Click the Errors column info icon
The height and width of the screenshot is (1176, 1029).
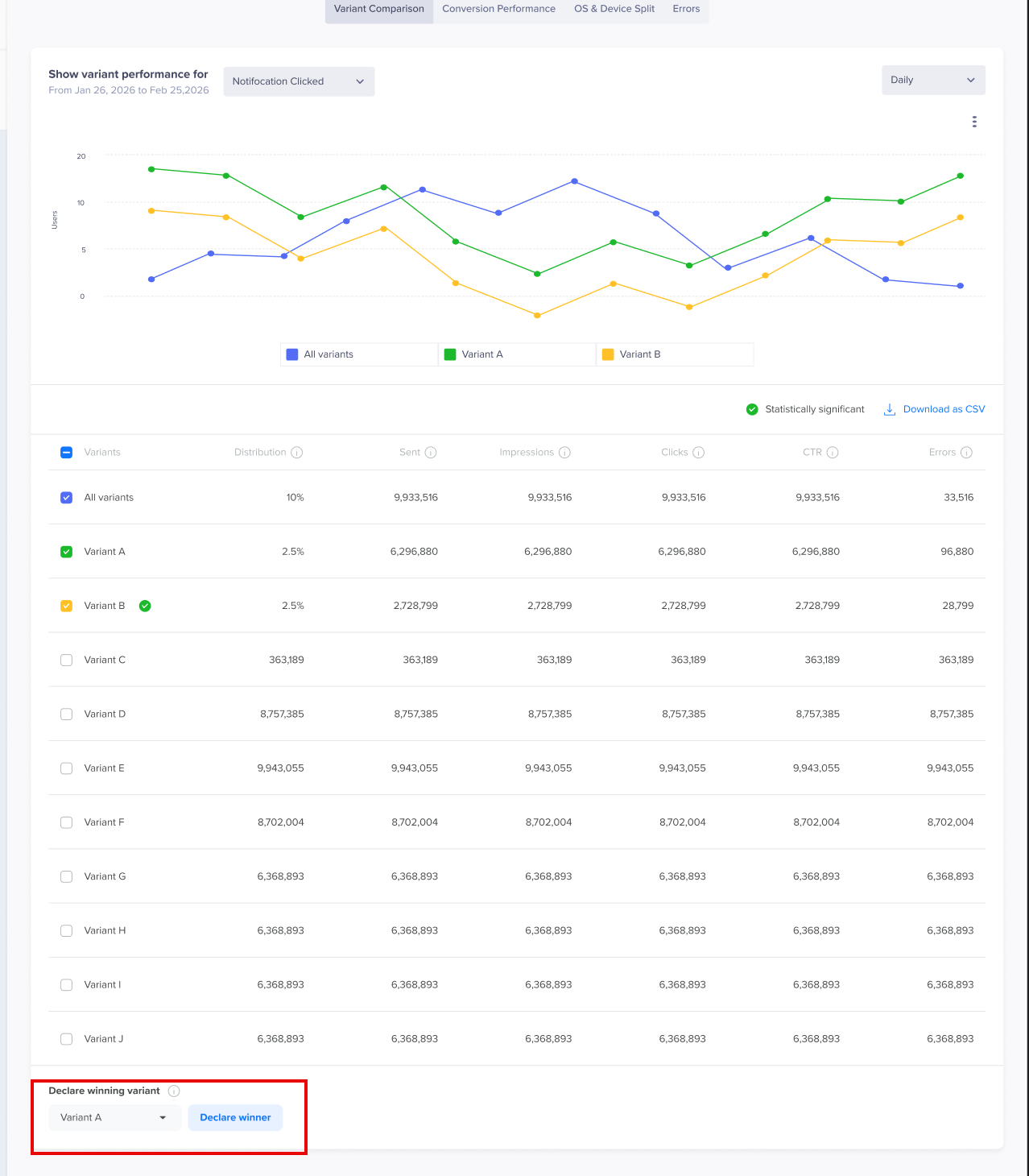tap(966, 453)
